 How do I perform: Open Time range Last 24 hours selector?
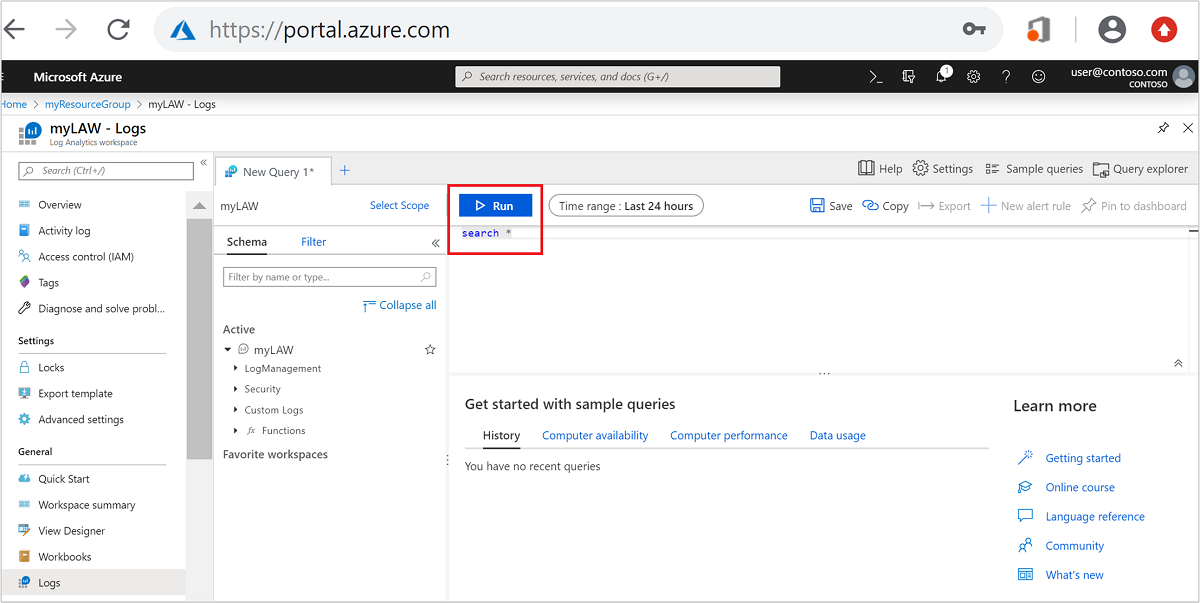(x=626, y=206)
